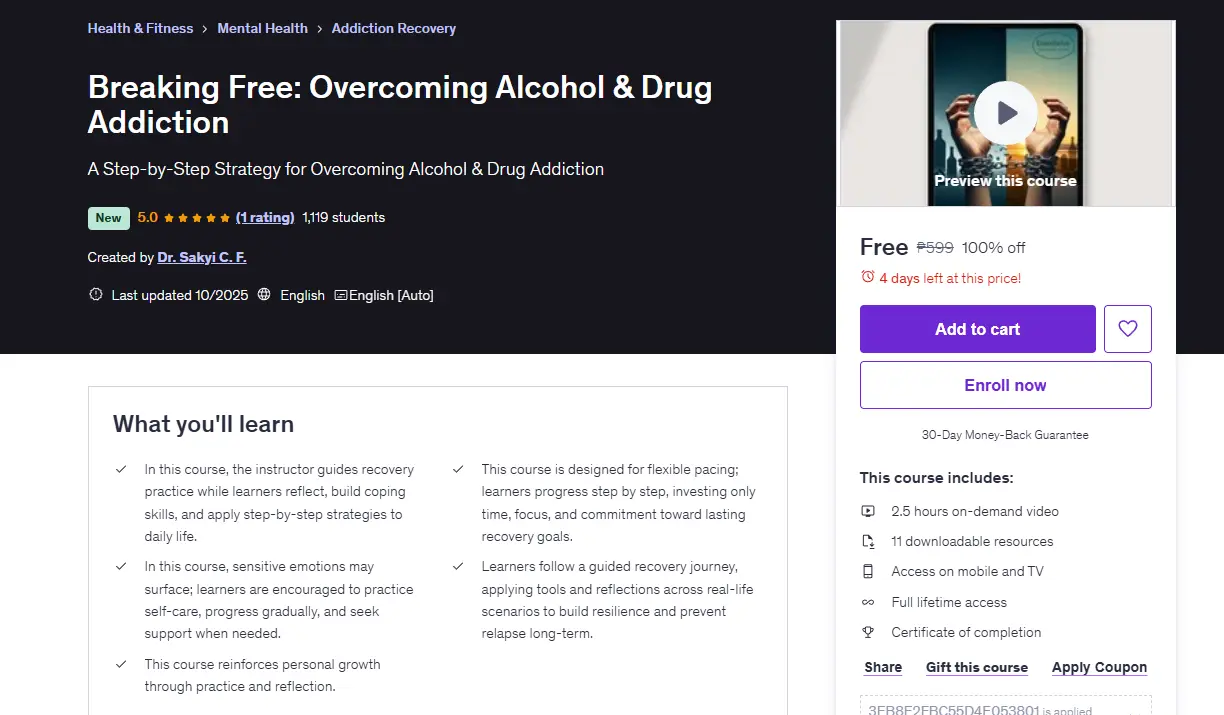This screenshot has height=715, width=1224.
Task: Click the mobile access icon
Action: [868, 571]
